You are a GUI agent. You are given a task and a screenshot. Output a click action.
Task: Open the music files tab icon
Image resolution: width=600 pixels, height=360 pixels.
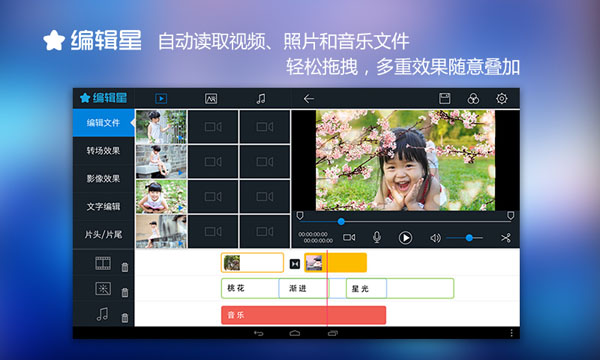tap(261, 99)
